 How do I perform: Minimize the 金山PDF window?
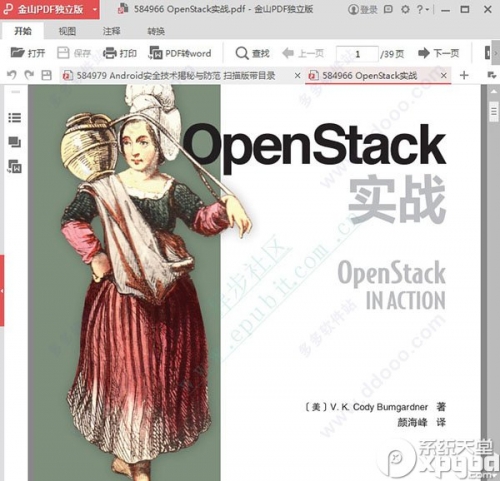pos(445,10)
